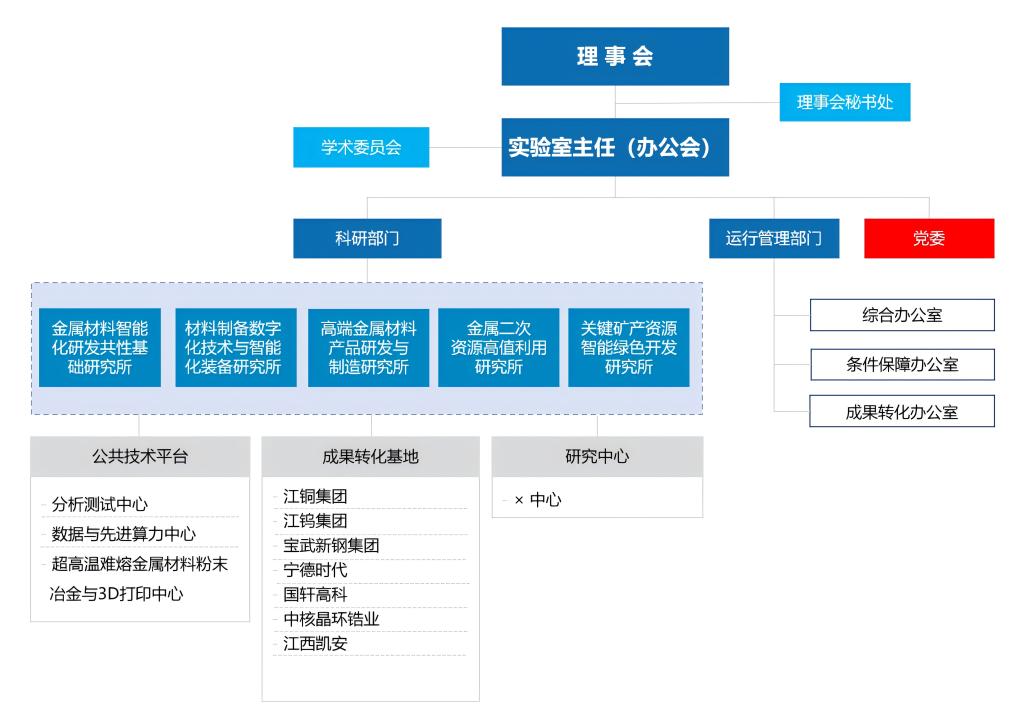This screenshot has width=1024, height=727.
Task: Select the 条件保障办公室 box
Action: (x=901, y=364)
